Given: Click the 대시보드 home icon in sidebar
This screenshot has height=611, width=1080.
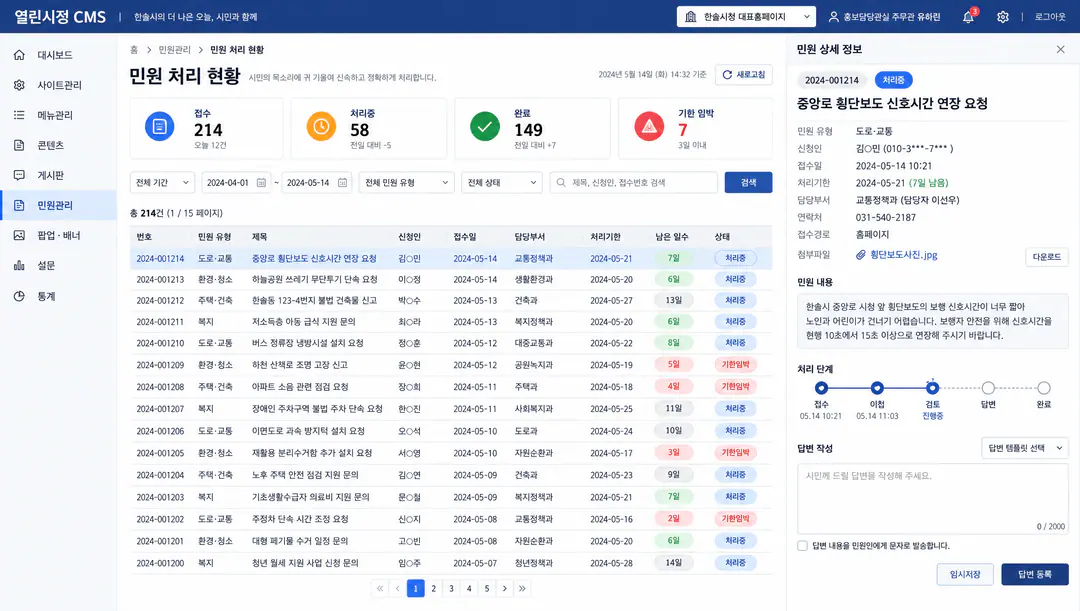Looking at the screenshot, I should (x=19, y=54).
